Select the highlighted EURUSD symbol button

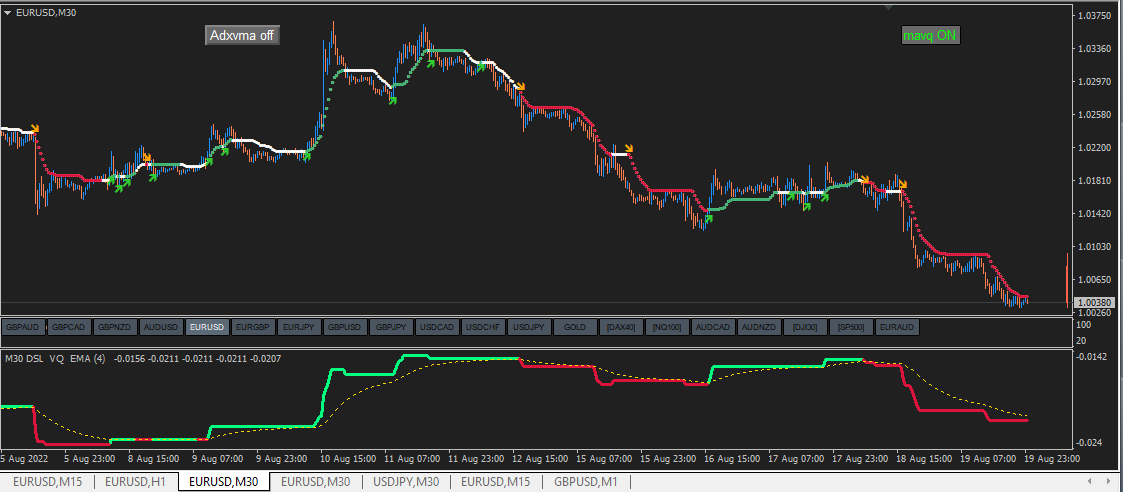[208, 327]
